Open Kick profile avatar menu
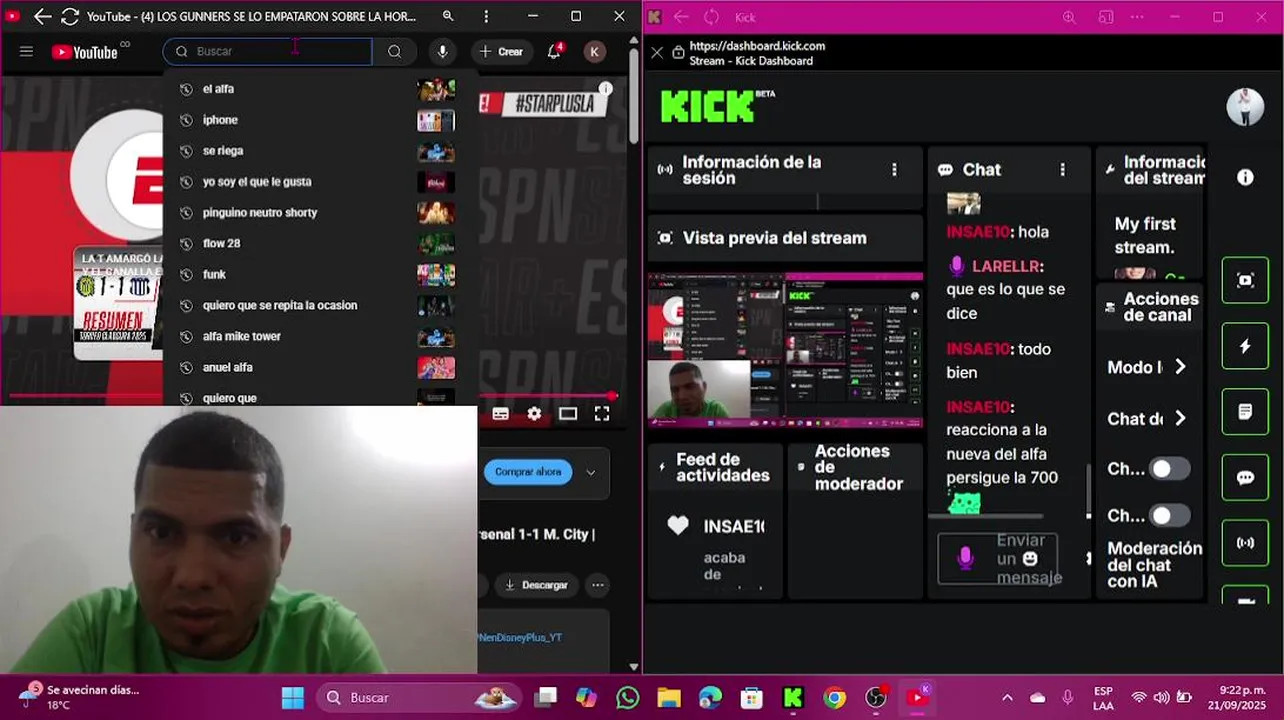Screen dimensions: 1284x720 (1245, 106)
